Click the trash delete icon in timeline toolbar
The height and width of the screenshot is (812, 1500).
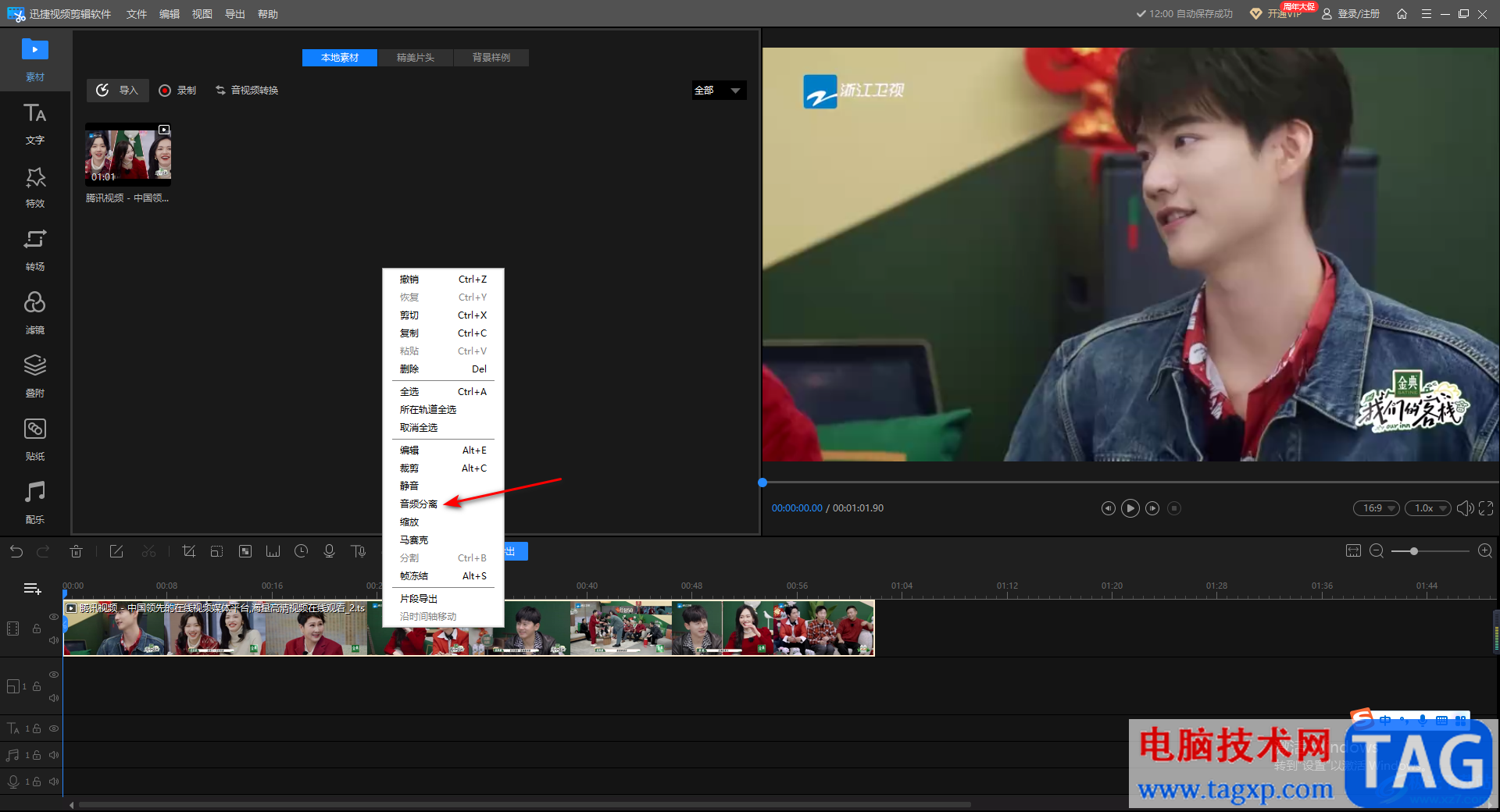[x=76, y=551]
